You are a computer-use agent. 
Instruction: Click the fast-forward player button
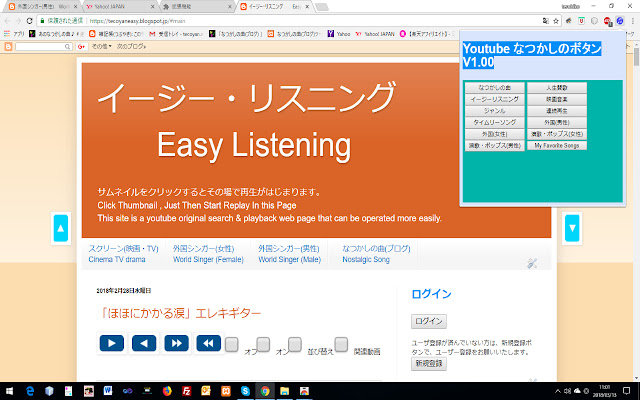[176, 343]
